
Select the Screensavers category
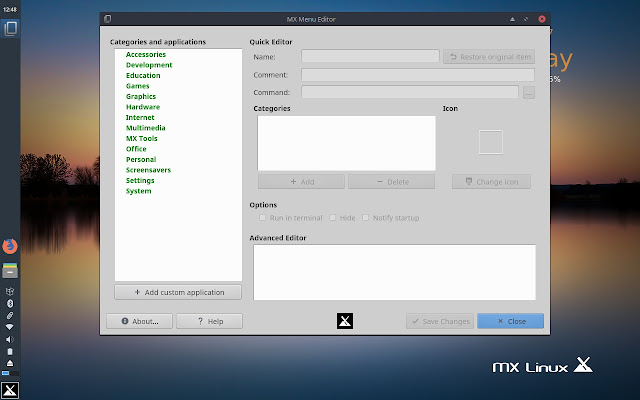[x=148, y=170]
